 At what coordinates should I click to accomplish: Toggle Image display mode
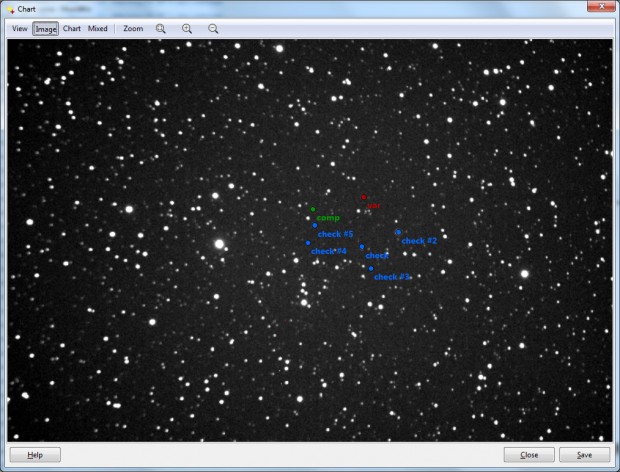coord(45,29)
